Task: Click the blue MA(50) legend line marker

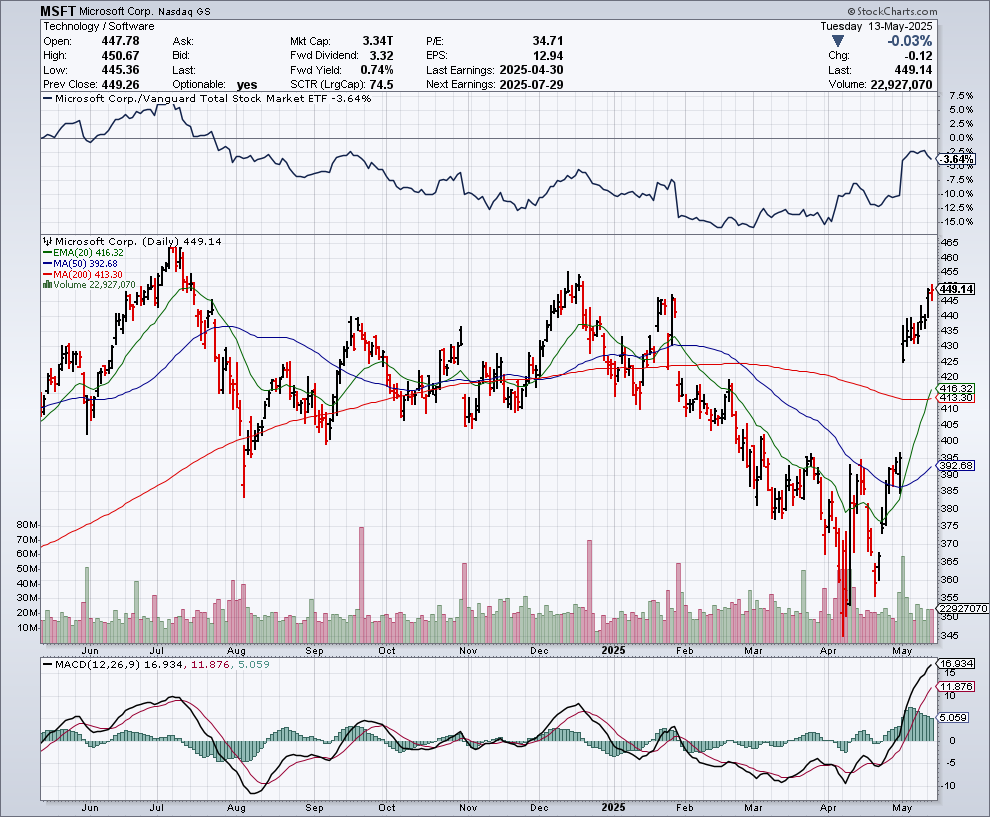Action: click(x=47, y=263)
